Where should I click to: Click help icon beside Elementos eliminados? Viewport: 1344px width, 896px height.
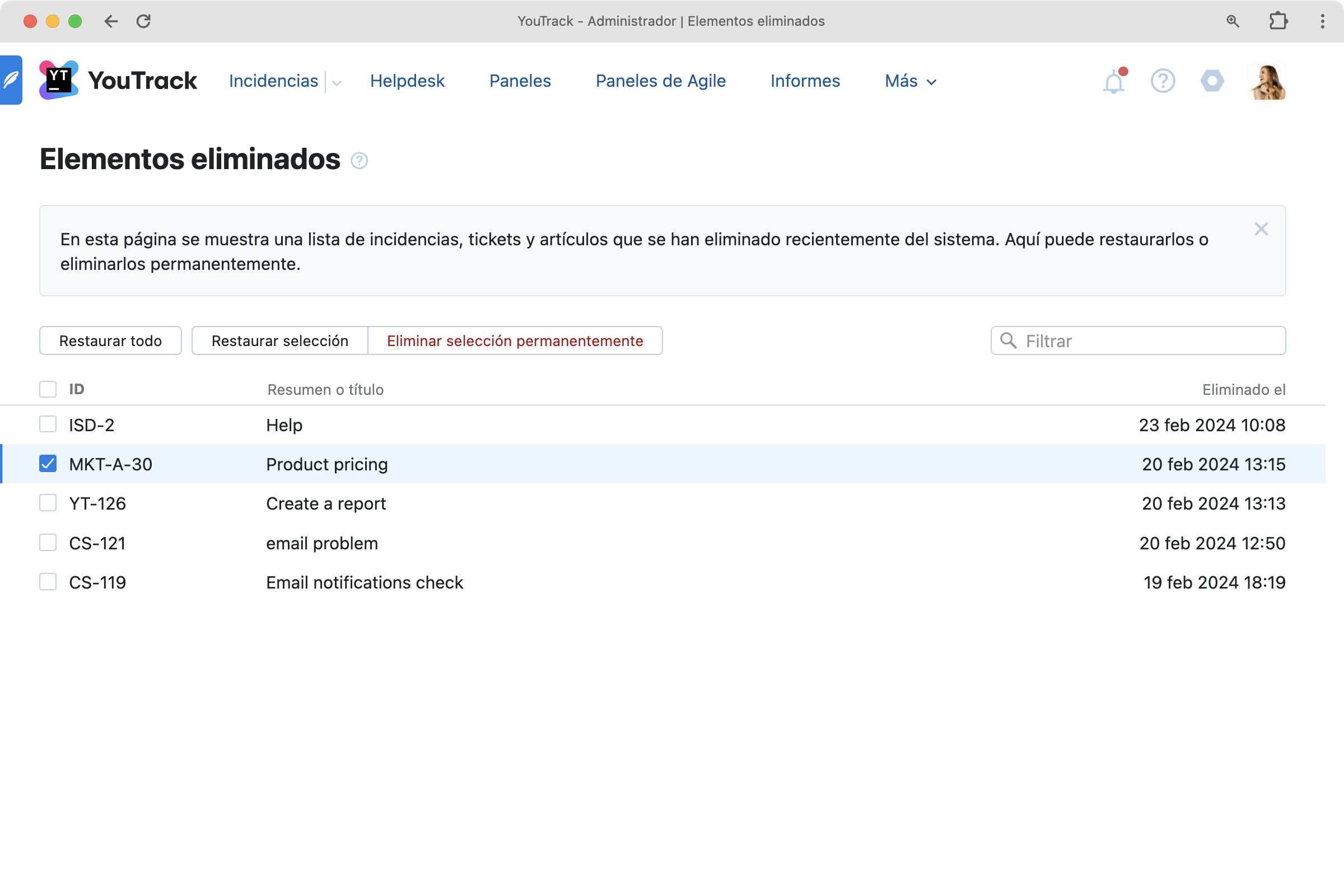click(x=359, y=161)
